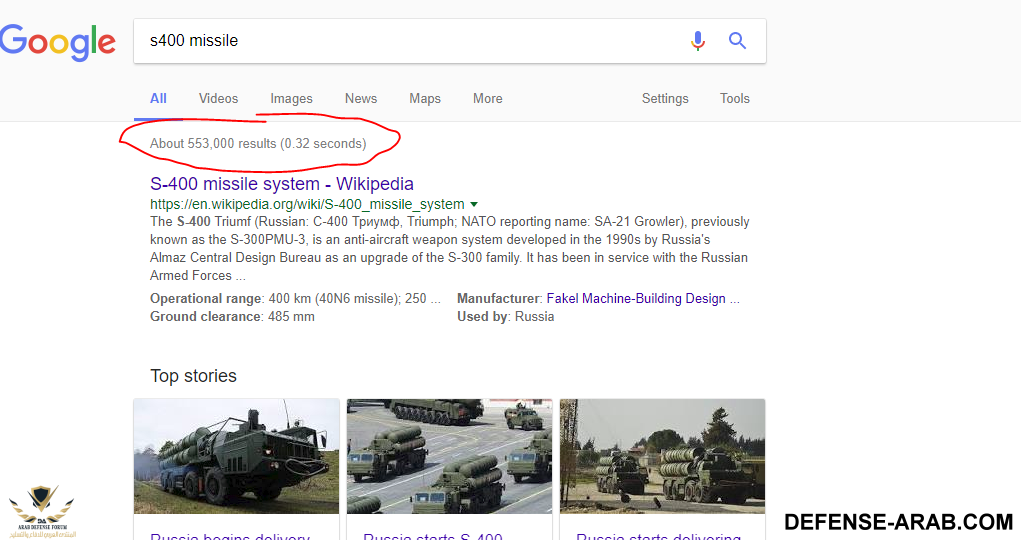
Task: Open first story thumbnail of single launcher truck
Action: pyautogui.click(x=236, y=456)
